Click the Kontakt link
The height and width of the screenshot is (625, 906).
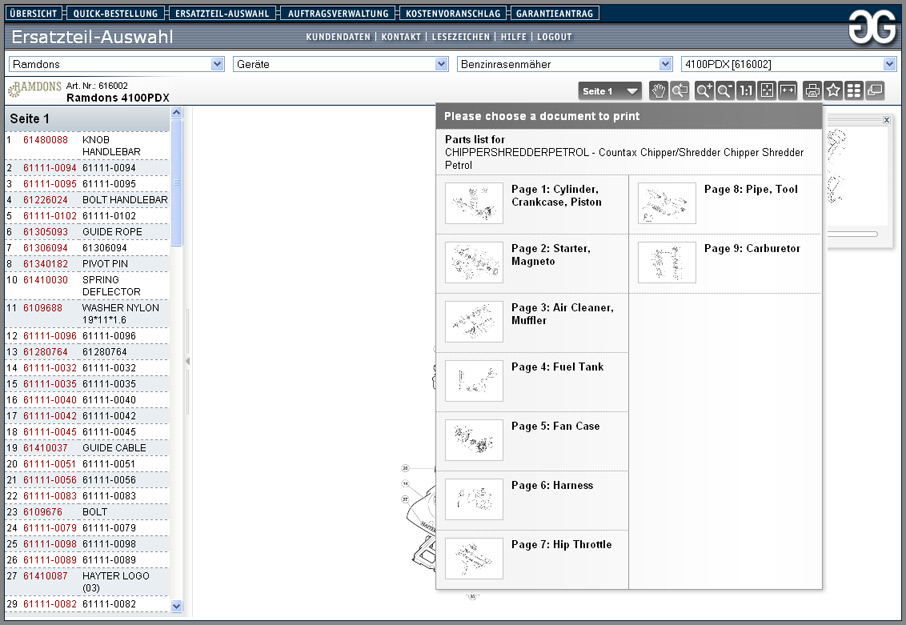pyautogui.click(x=401, y=37)
